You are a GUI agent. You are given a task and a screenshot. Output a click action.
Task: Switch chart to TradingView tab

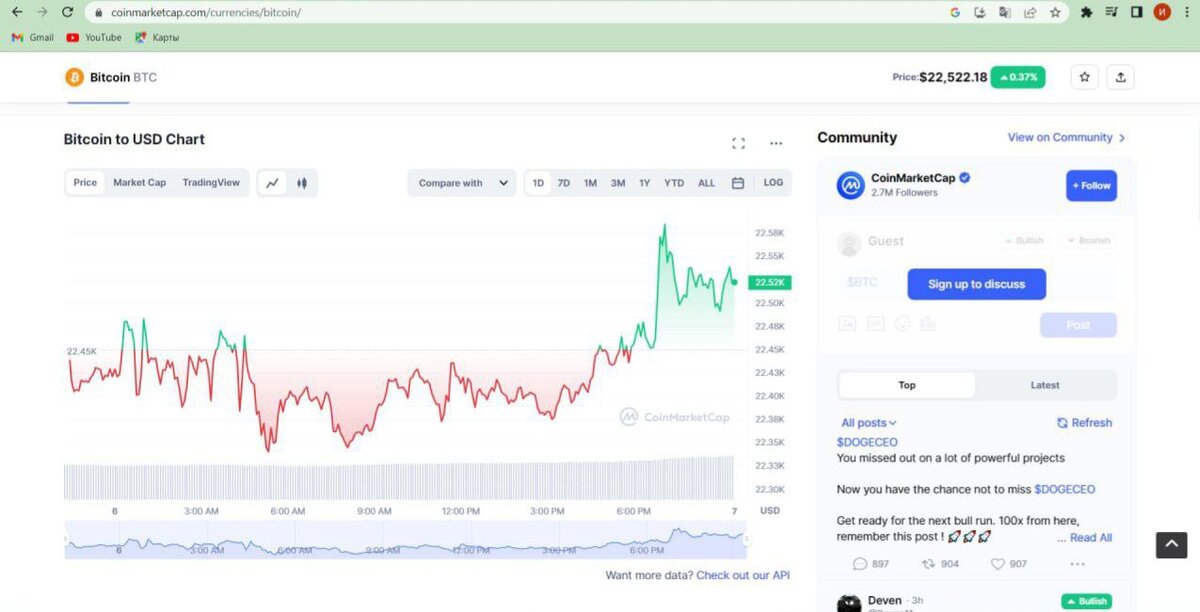tap(211, 183)
